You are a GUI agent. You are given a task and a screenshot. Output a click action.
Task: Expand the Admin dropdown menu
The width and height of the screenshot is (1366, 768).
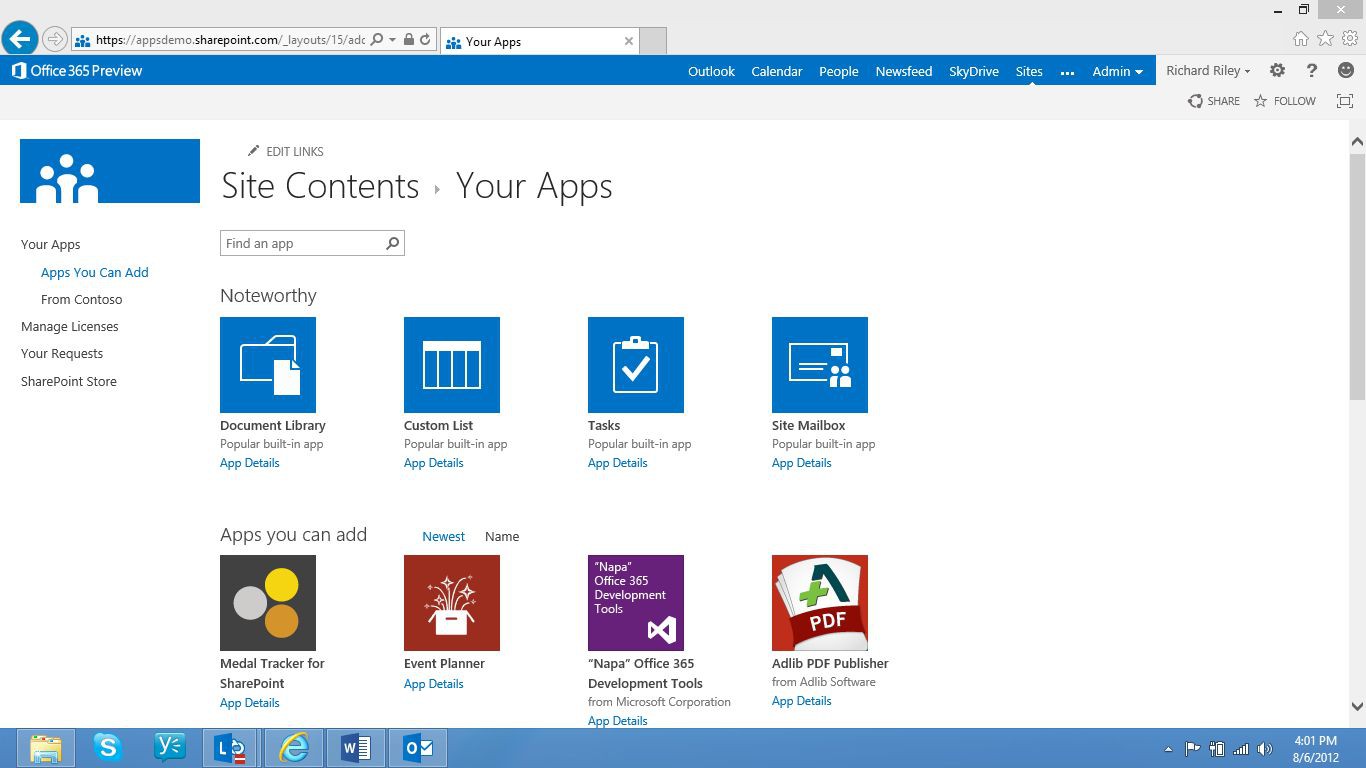(x=1117, y=72)
